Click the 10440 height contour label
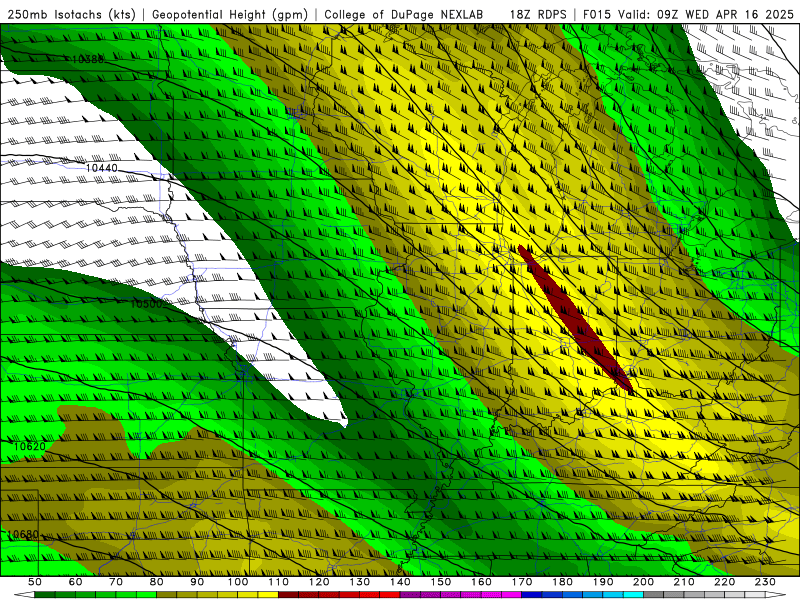The image size is (800, 600). tap(102, 168)
